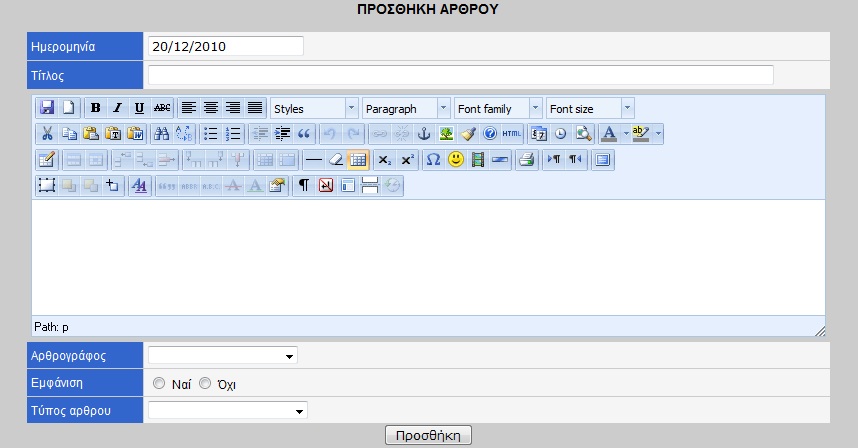The image size is (858, 448).
Task: Insert a bulleted list
Action: tap(211, 133)
